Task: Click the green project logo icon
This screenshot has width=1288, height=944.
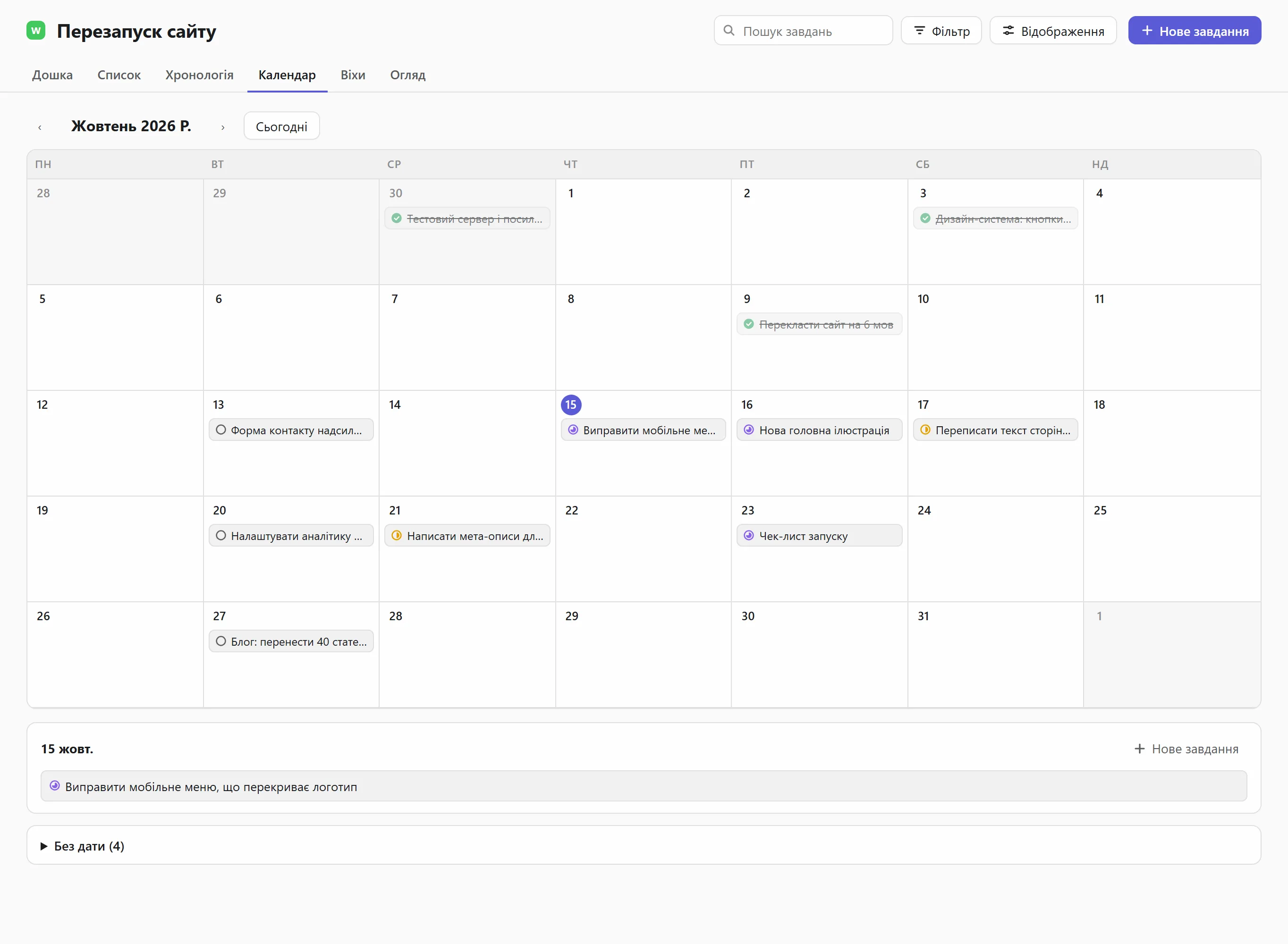Action: pos(36,30)
